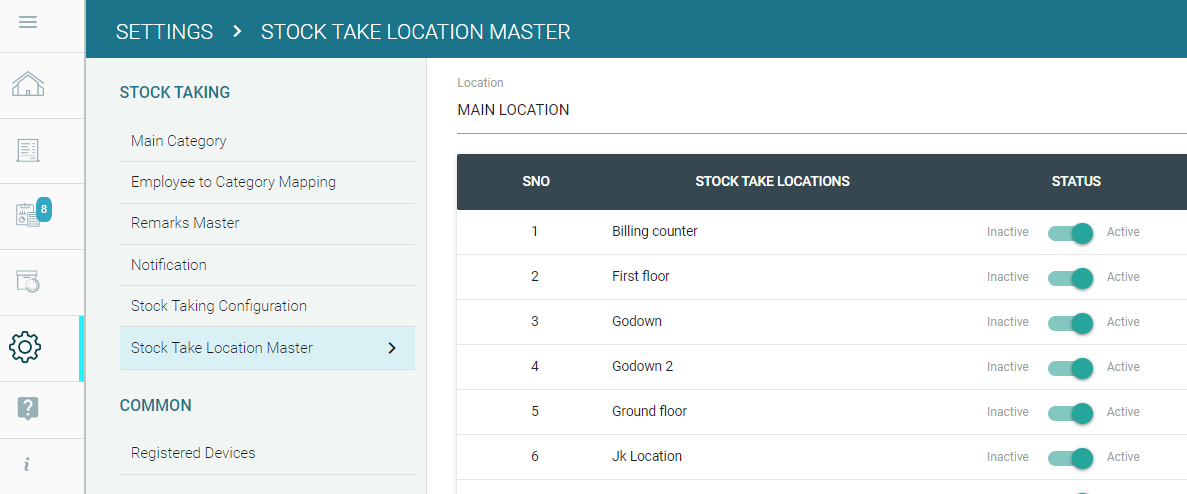Open the hamburger menu icon
Image resolution: width=1187 pixels, height=494 pixels.
point(28,22)
